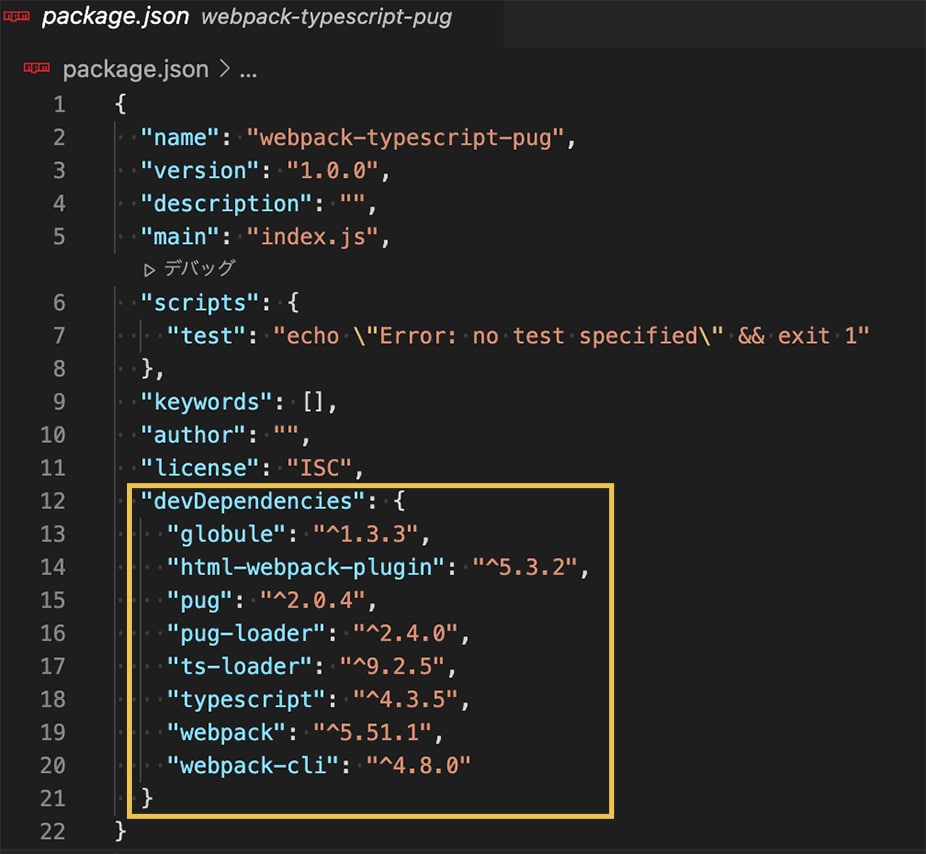The width and height of the screenshot is (926, 854).
Task: Click the "webpack-typescript-pug" string value on line 2
Action: pos(405,138)
